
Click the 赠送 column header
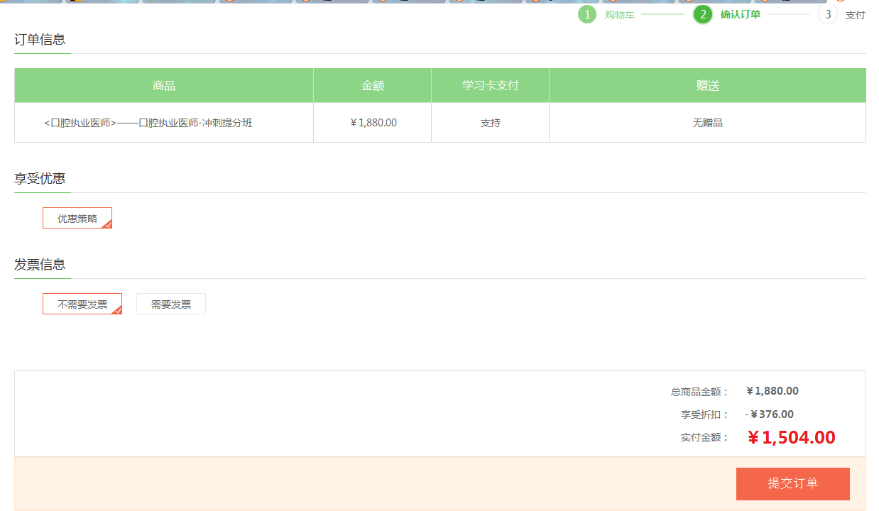pos(707,86)
